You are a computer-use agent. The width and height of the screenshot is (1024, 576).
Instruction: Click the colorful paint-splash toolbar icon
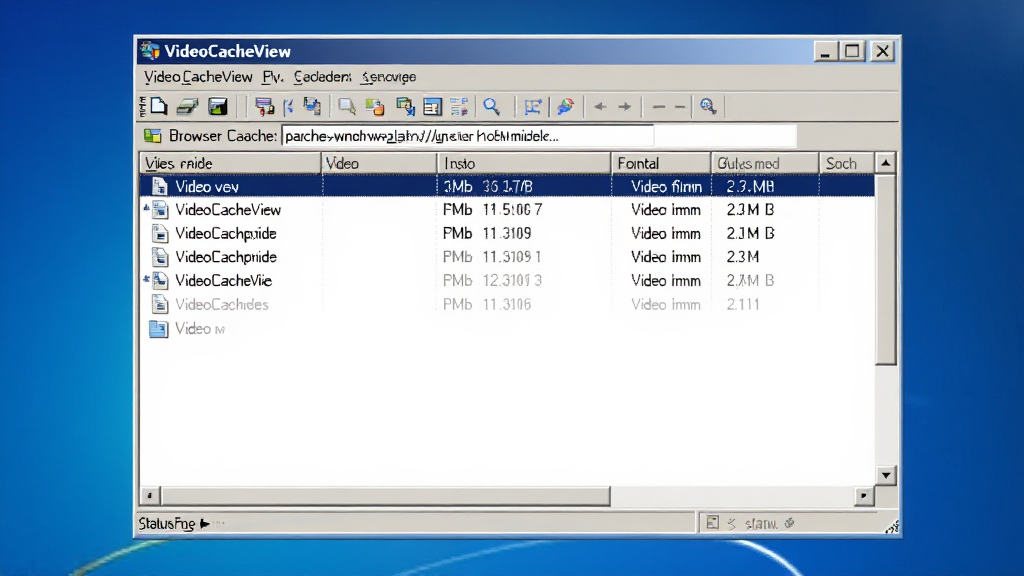[x=566, y=106]
